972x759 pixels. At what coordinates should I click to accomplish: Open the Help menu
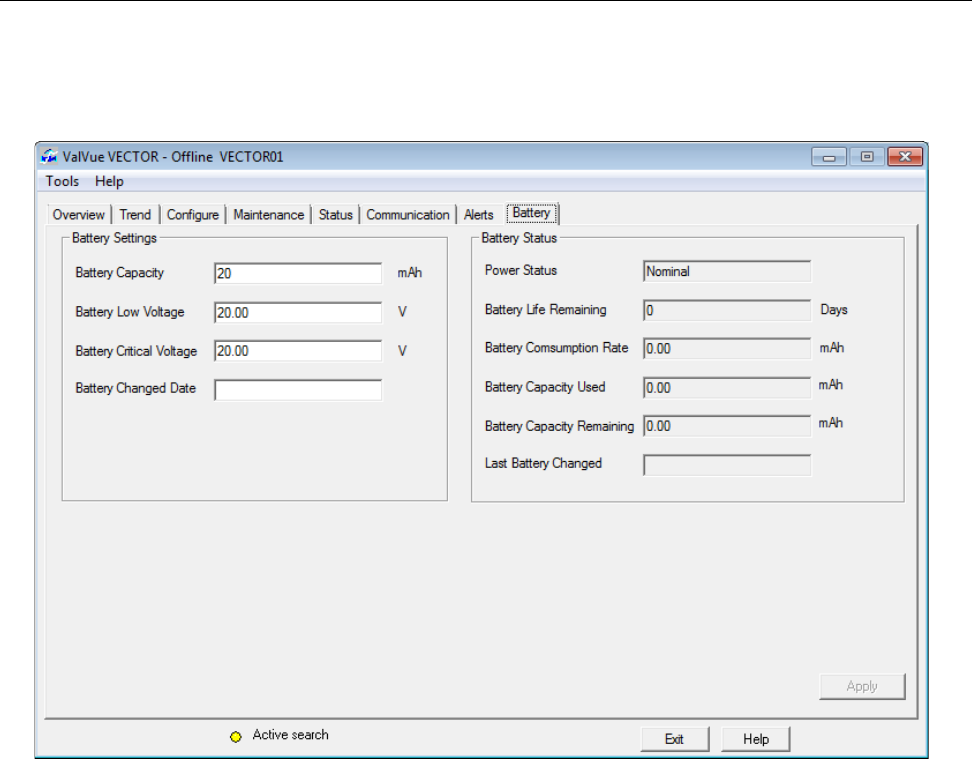tap(109, 181)
